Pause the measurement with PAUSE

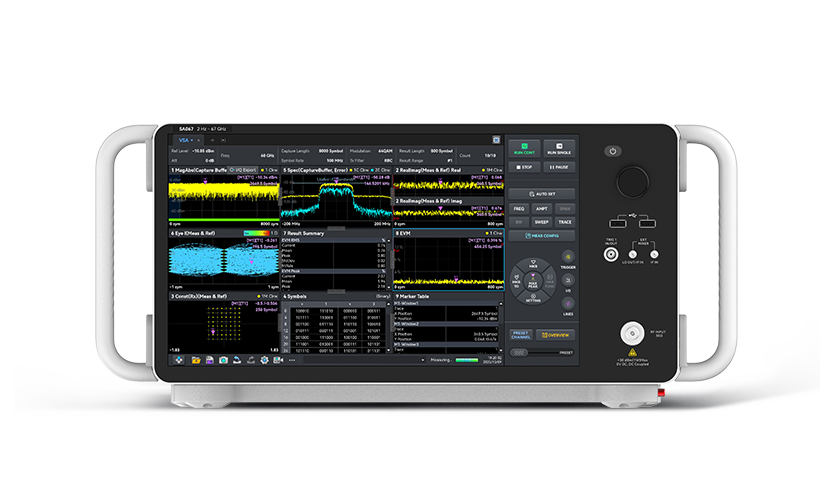(x=558, y=167)
